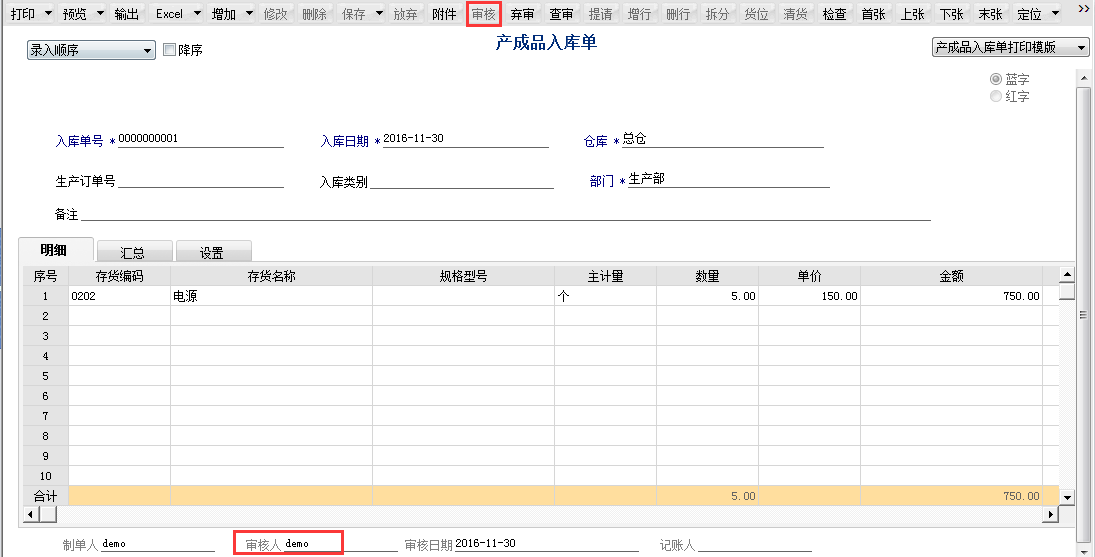Click the grid's scroll down arrow

point(1066,498)
